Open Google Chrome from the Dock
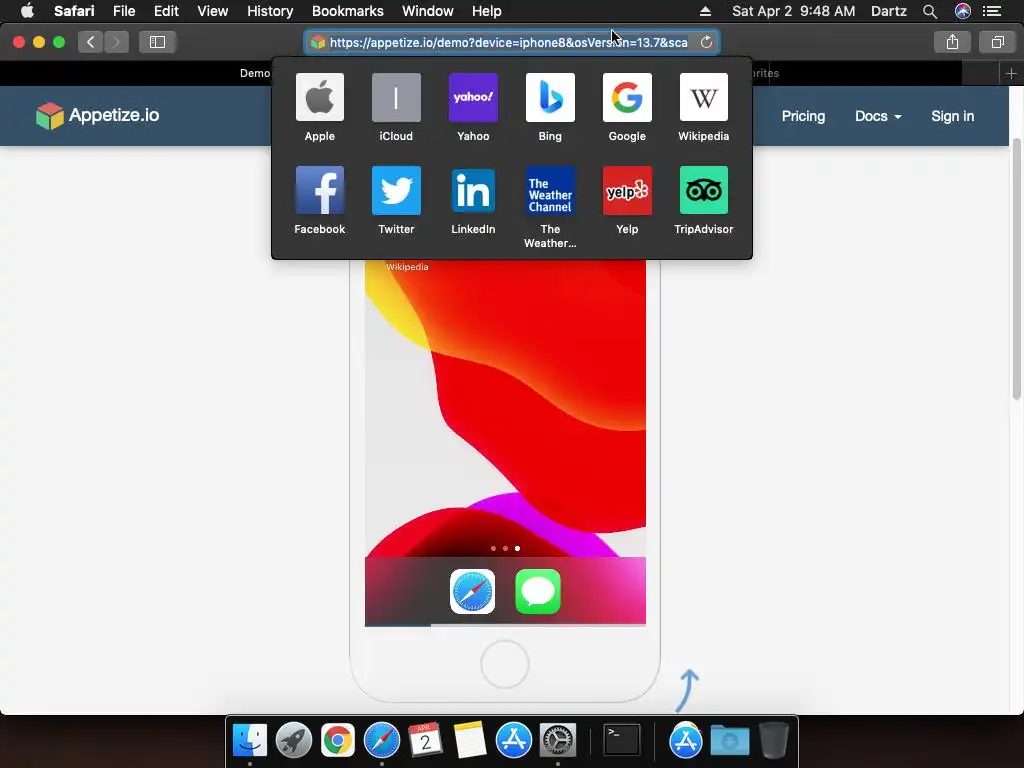 point(337,740)
